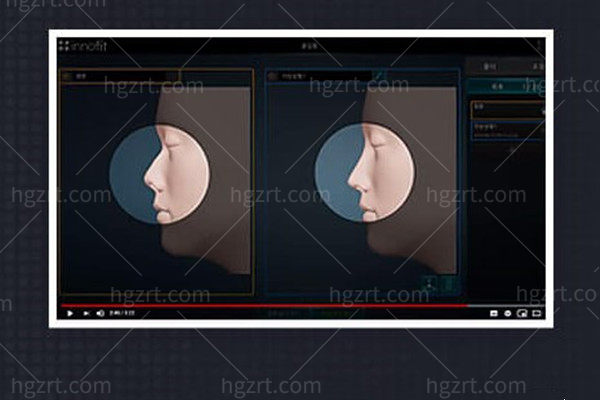
Task: Open the dropdown field in right panel
Action: pyautogui.click(x=507, y=108)
